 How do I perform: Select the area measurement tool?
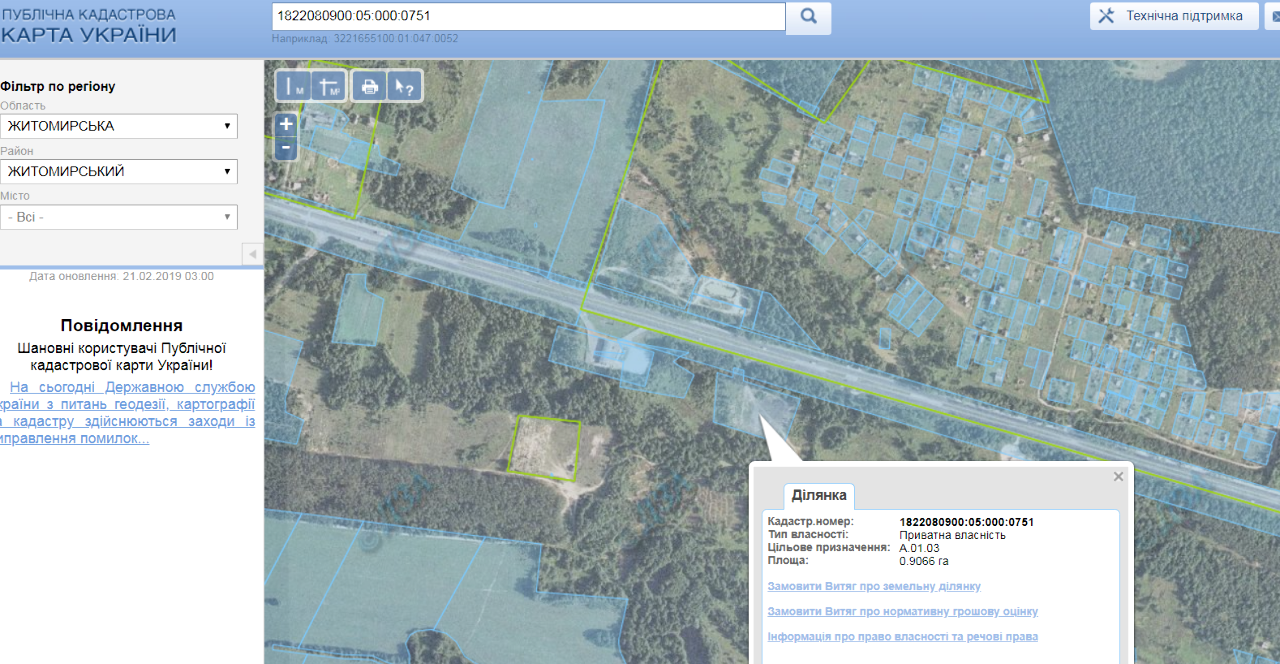coord(329,86)
